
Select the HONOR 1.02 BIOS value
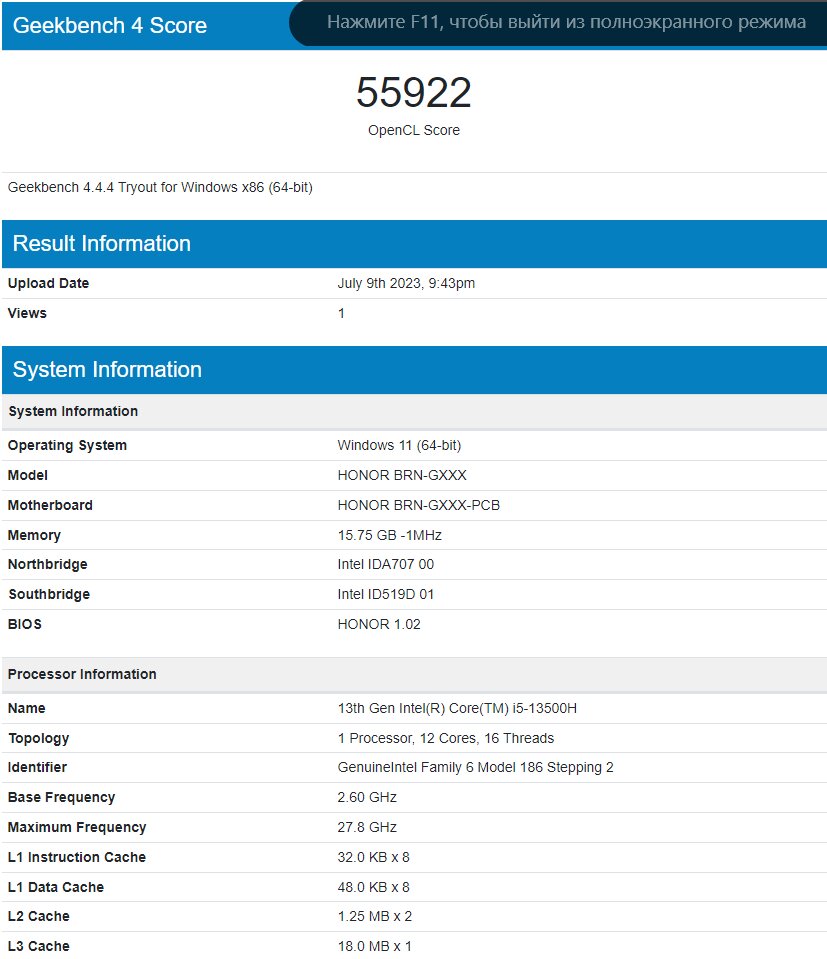(x=379, y=624)
